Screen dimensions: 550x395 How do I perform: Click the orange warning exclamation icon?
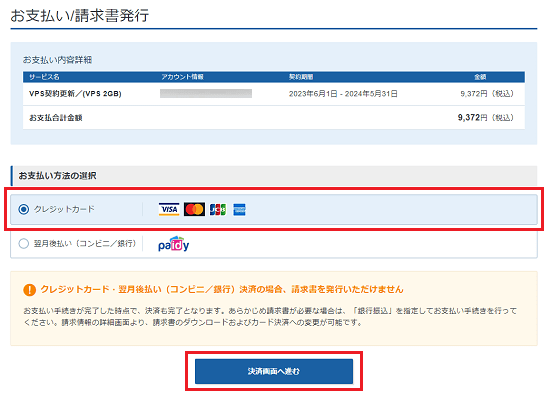(29, 290)
